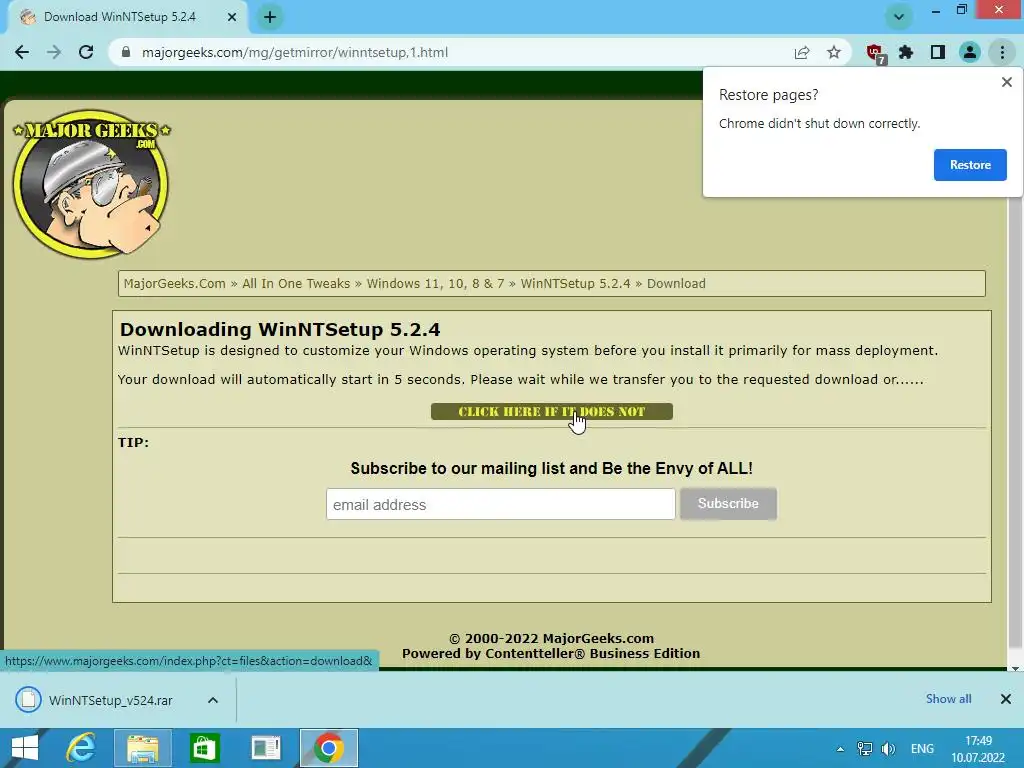Click the 'Click here if it does not' button
Screen dimensions: 1024x768
[551, 411]
